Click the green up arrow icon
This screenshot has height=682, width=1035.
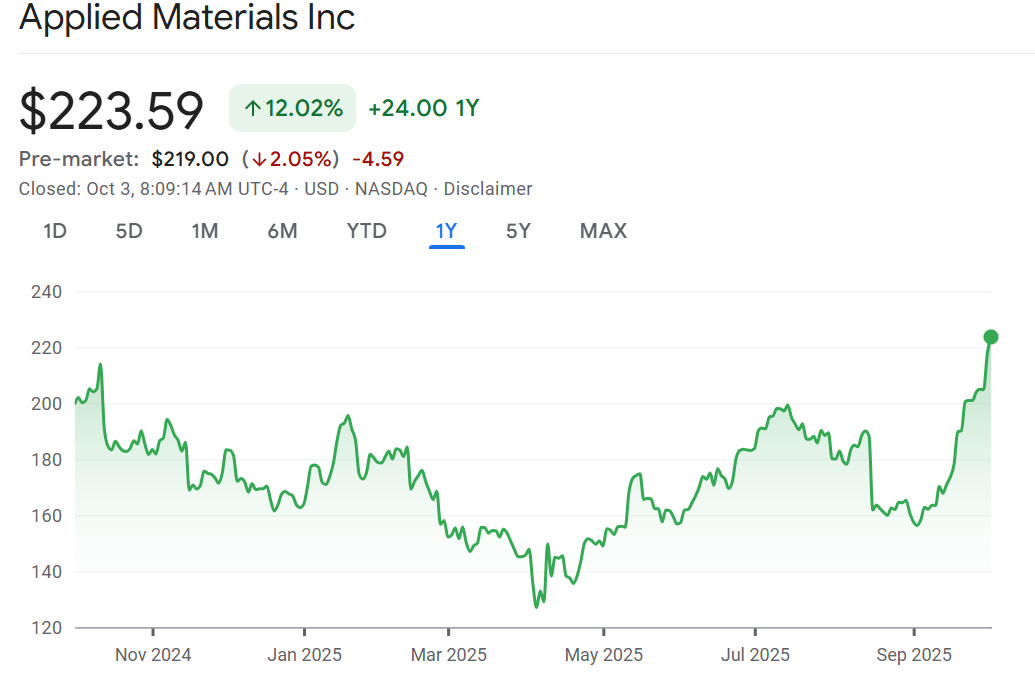[x=253, y=109]
